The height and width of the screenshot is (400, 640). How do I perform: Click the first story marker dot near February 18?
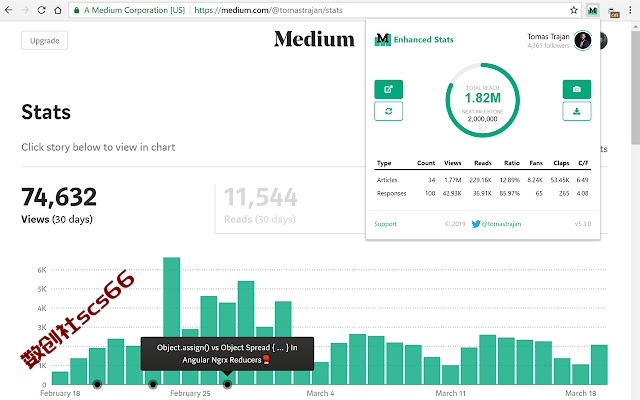(x=97, y=384)
